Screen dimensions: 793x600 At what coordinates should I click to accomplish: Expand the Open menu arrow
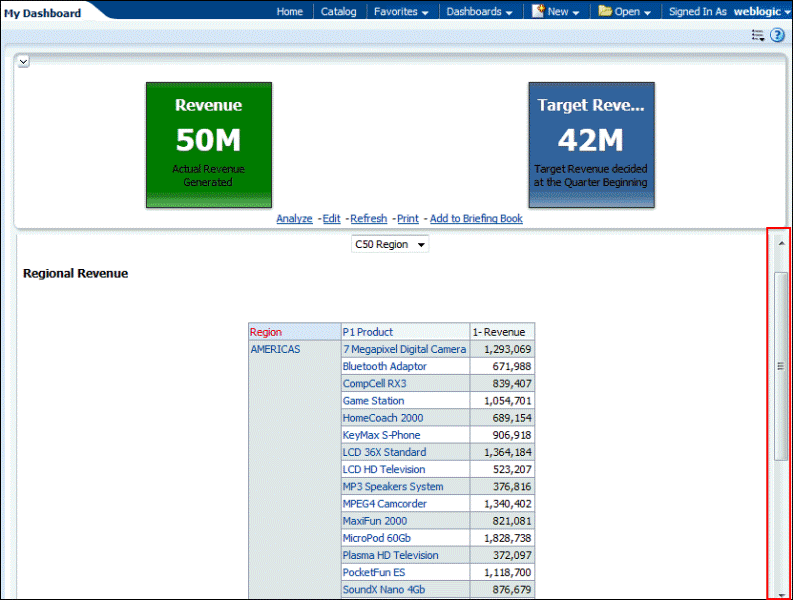647,13
